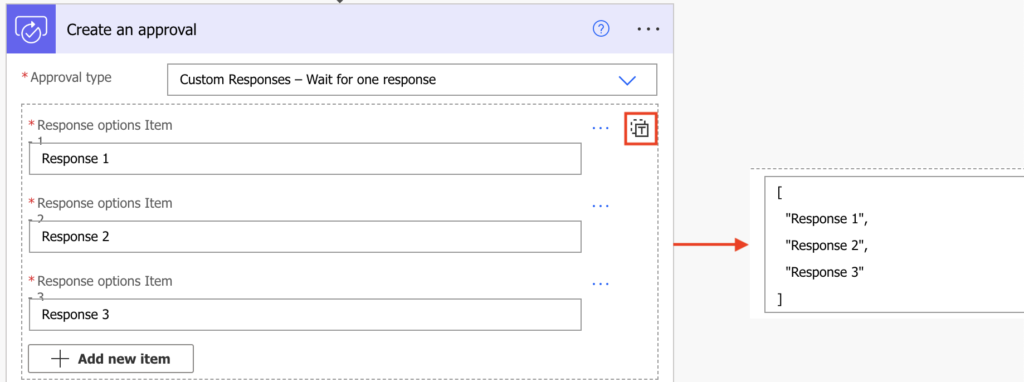Image resolution: width=1024 pixels, height=382 pixels.
Task: Click the Response 2 input field
Action: click(x=305, y=236)
